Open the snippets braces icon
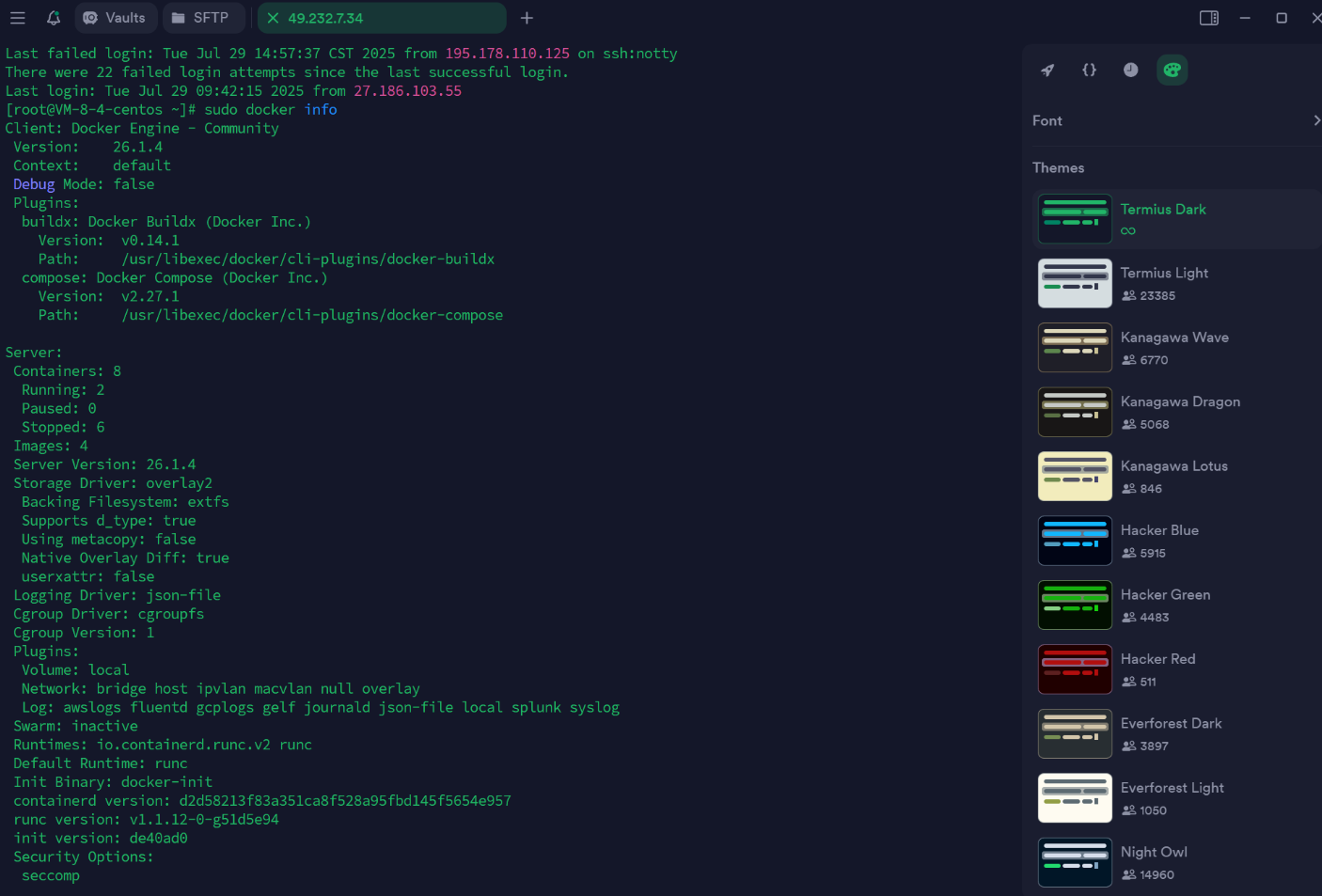 pyautogui.click(x=1089, y=70)
